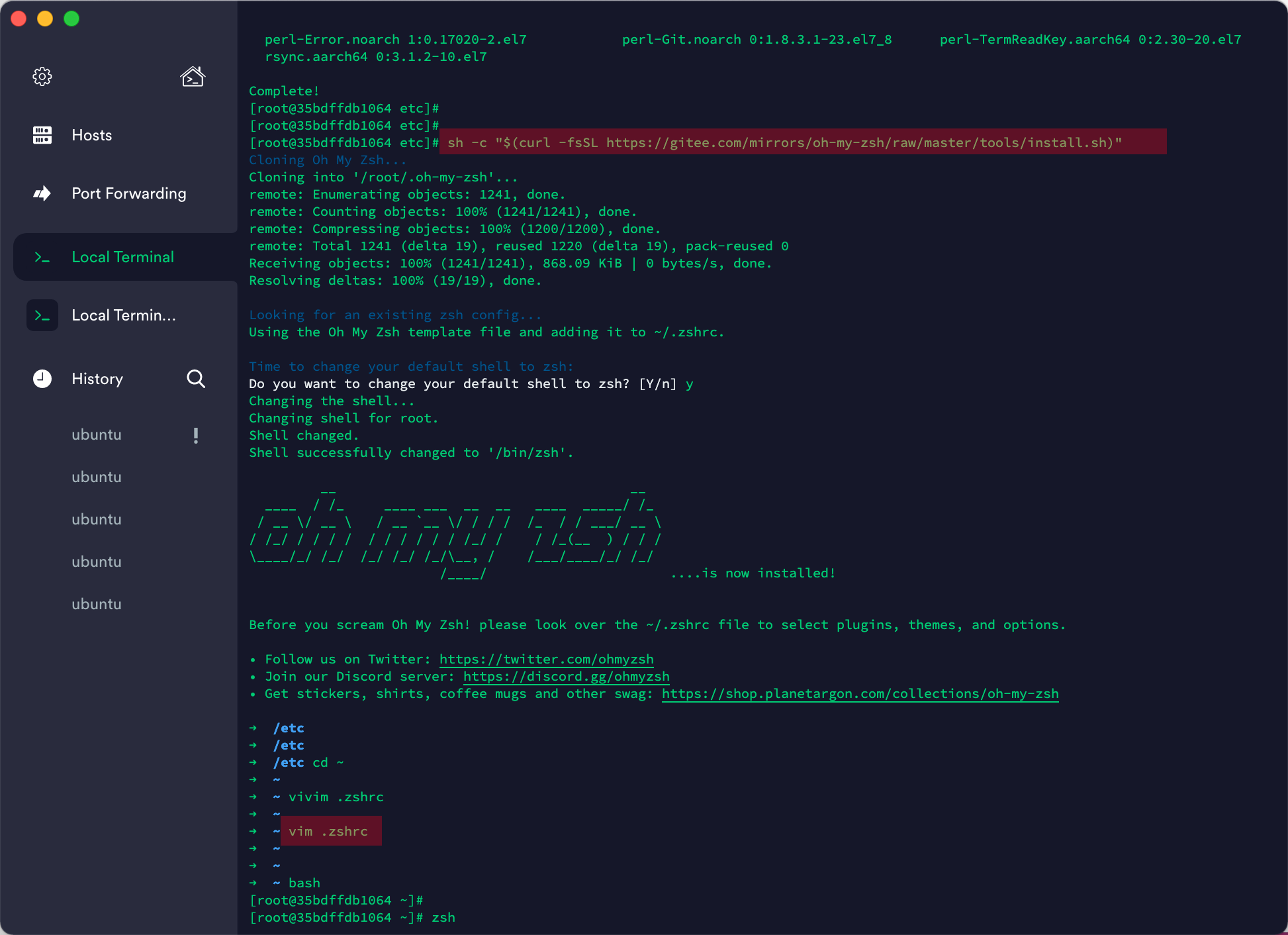Click the exclamation alert beside first ubuntu entry
The width and height of the screenshot is (1288, 935).
tap(195, 435)
